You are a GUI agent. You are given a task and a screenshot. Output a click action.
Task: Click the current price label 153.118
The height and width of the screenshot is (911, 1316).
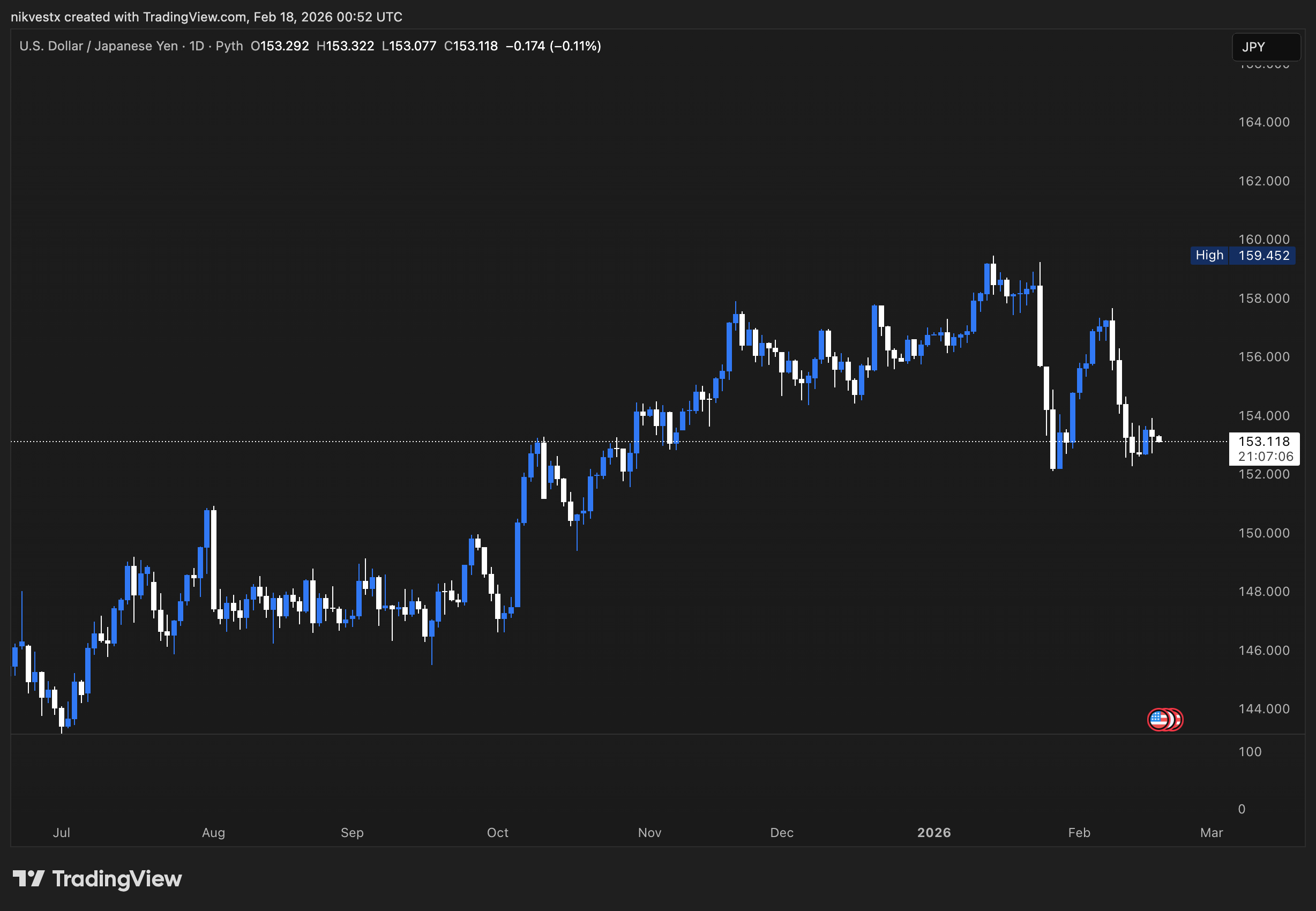pyautogui.click(x=1263, y=441)
